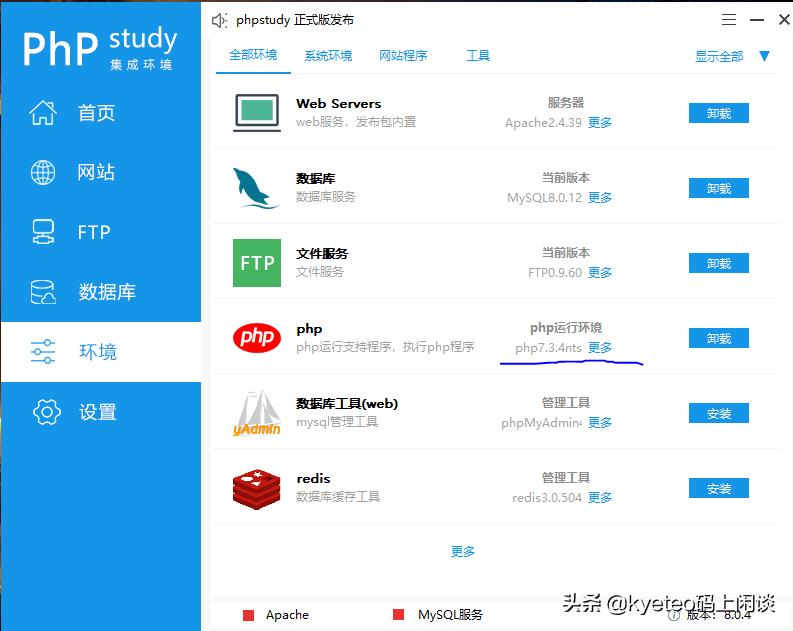This screenshot has width=793, height=631.
Task: Click the Apache red status indicator
Action: pos(248,615)
